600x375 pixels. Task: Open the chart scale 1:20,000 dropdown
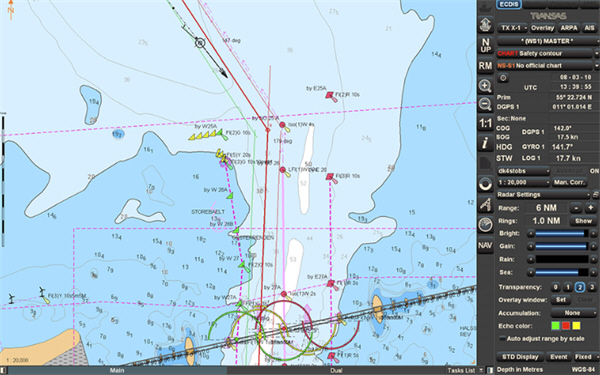(523, 183)
